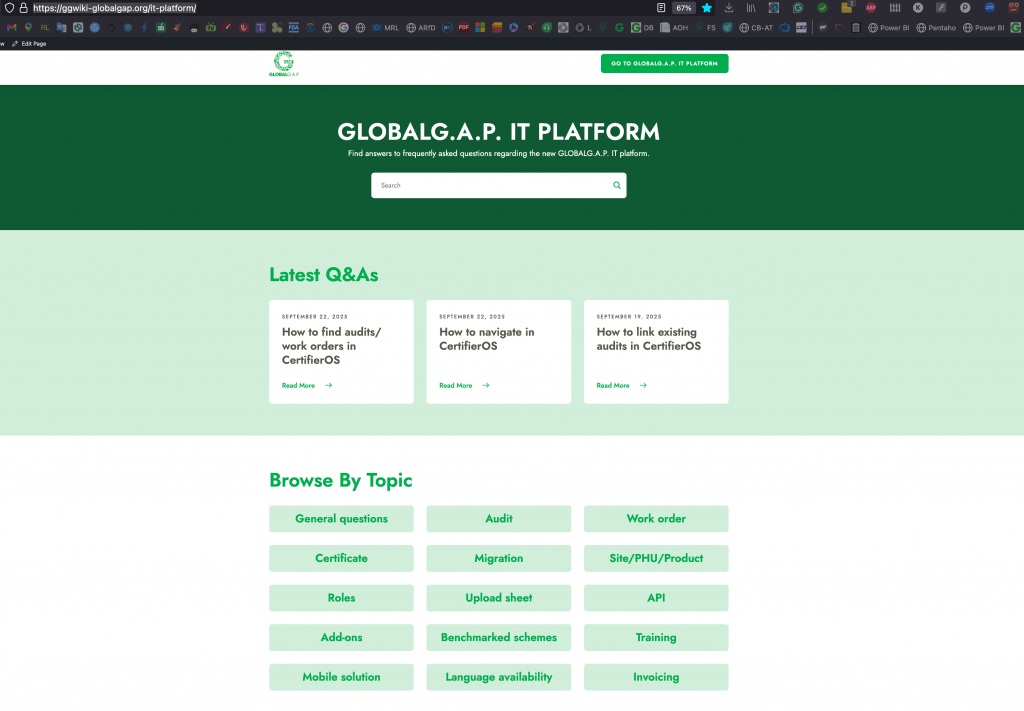Select the General questions topic

click(x=341, y=519)
